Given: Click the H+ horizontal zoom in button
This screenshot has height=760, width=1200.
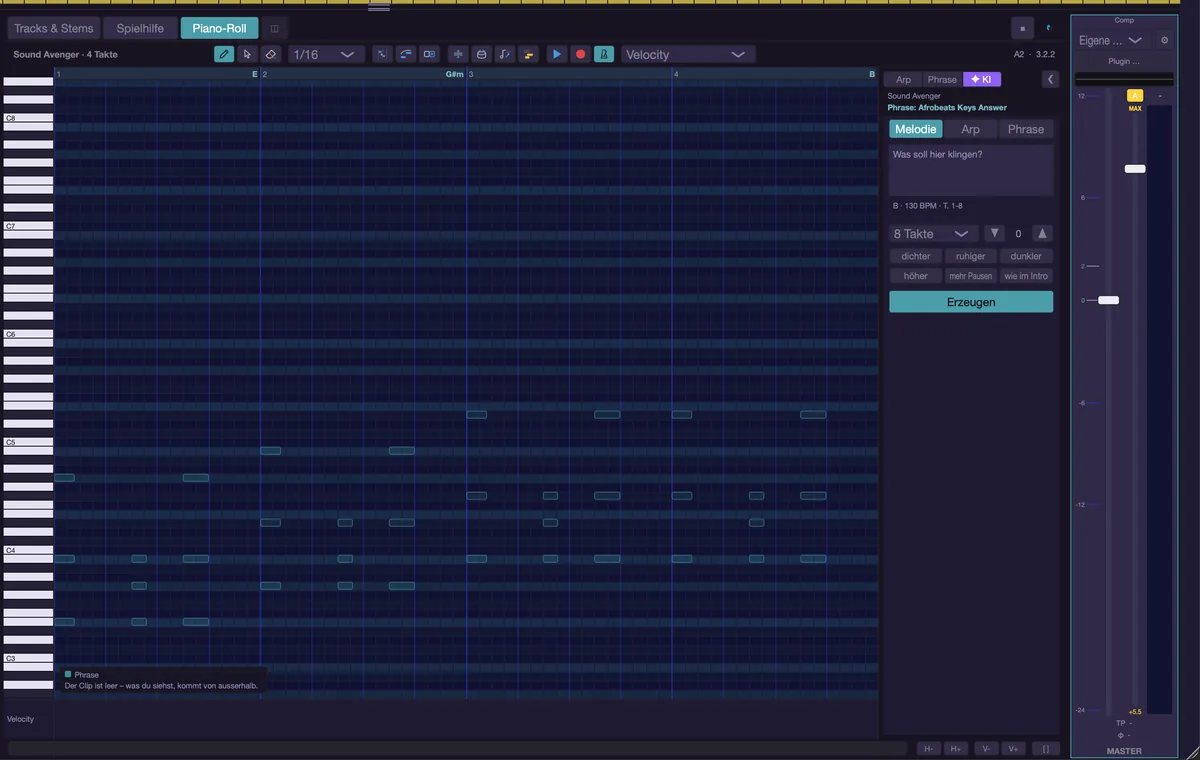Looking at the screenshot, I should pos(956,748).
